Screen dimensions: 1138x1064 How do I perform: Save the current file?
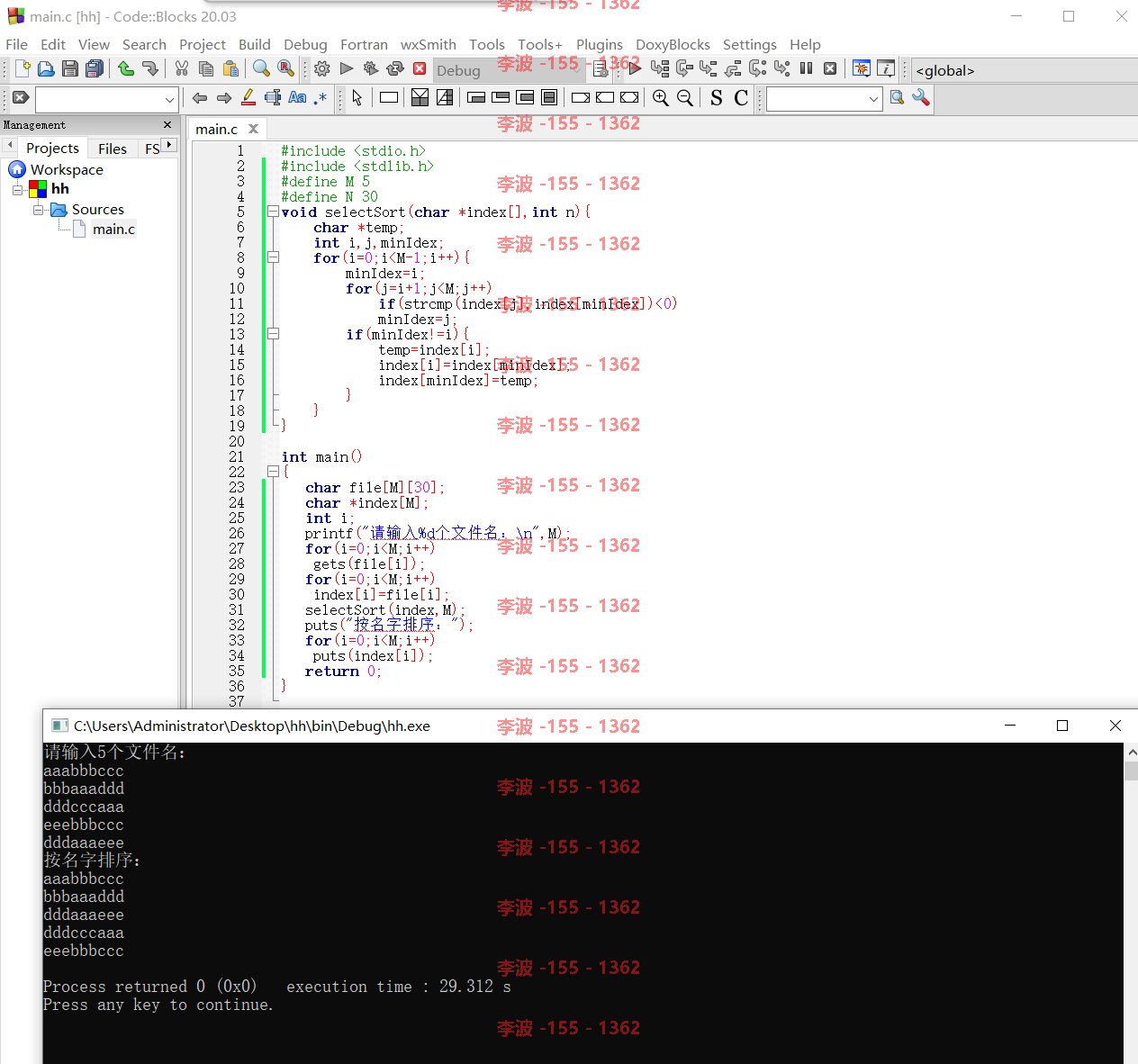point(69,68)
